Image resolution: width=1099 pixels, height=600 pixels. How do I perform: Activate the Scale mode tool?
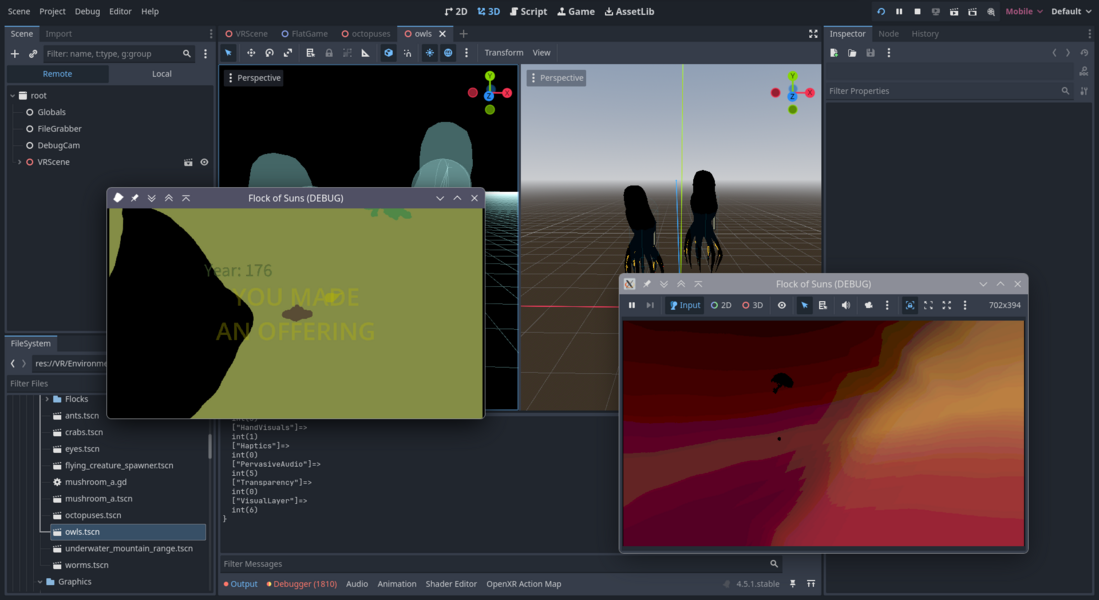(x=287, y=52)
